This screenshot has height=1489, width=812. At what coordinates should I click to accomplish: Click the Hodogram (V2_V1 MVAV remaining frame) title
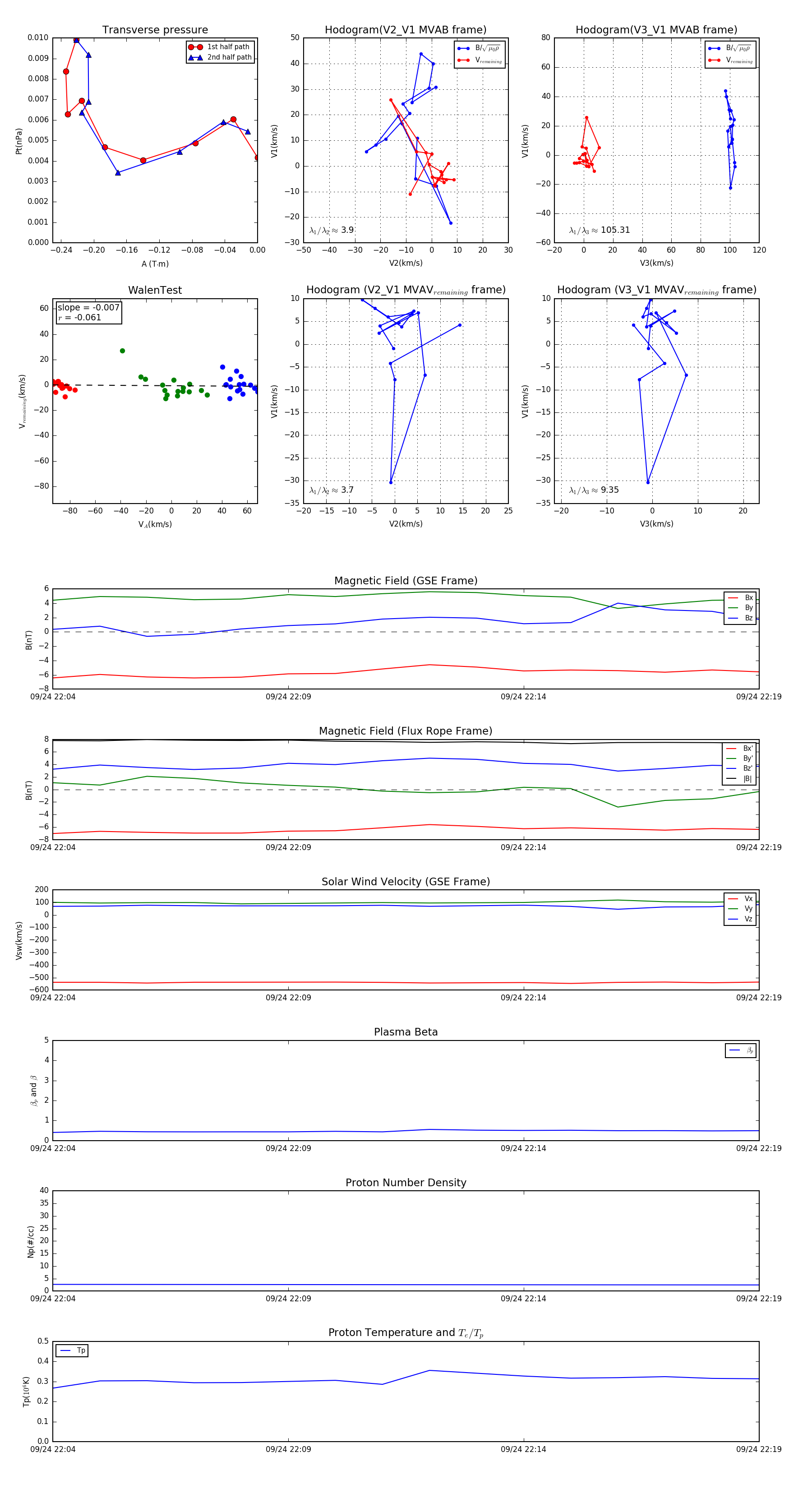pyautogui.click(x=406, y=290)
